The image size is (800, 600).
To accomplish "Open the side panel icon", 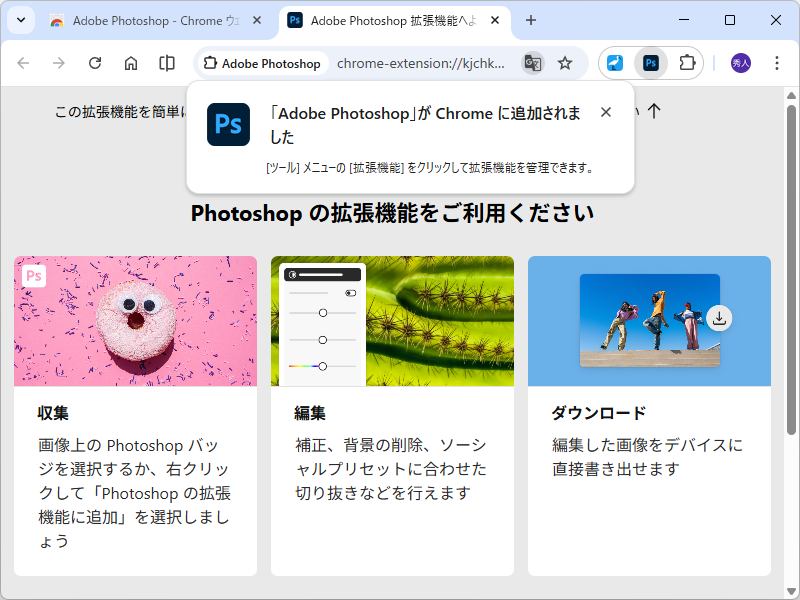I will 166,62.
